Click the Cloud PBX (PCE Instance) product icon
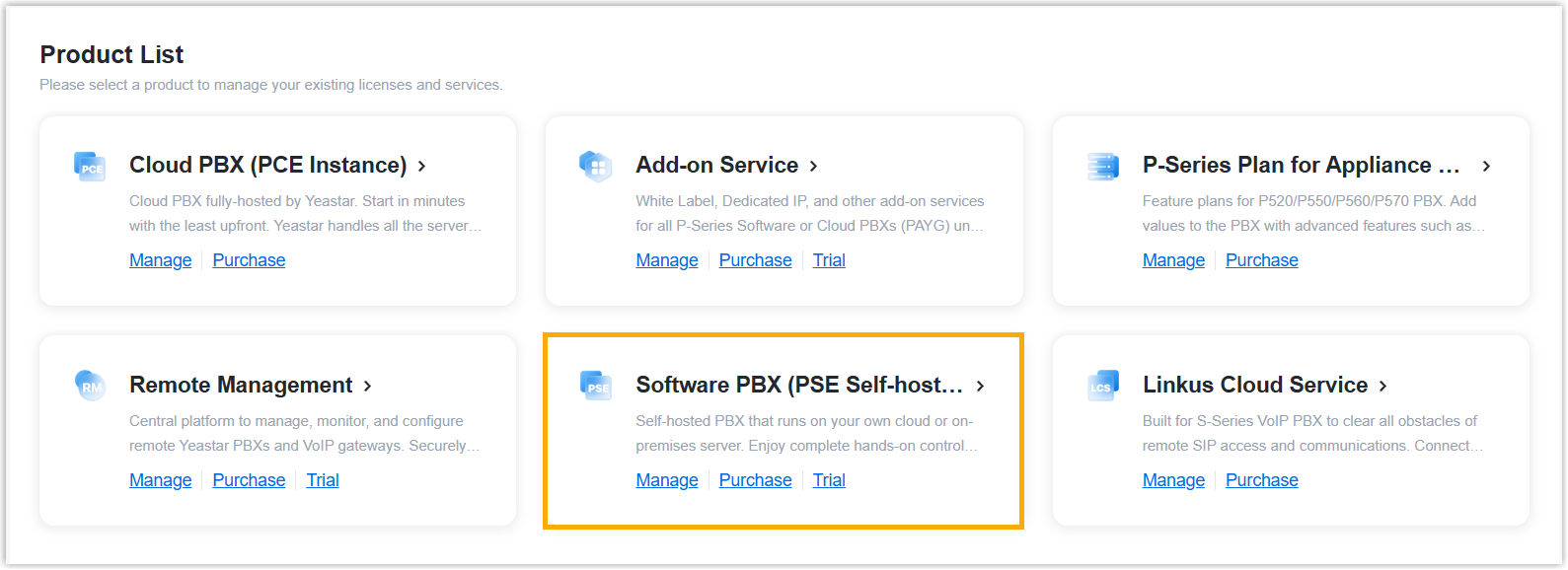 [x=90, y=166]
